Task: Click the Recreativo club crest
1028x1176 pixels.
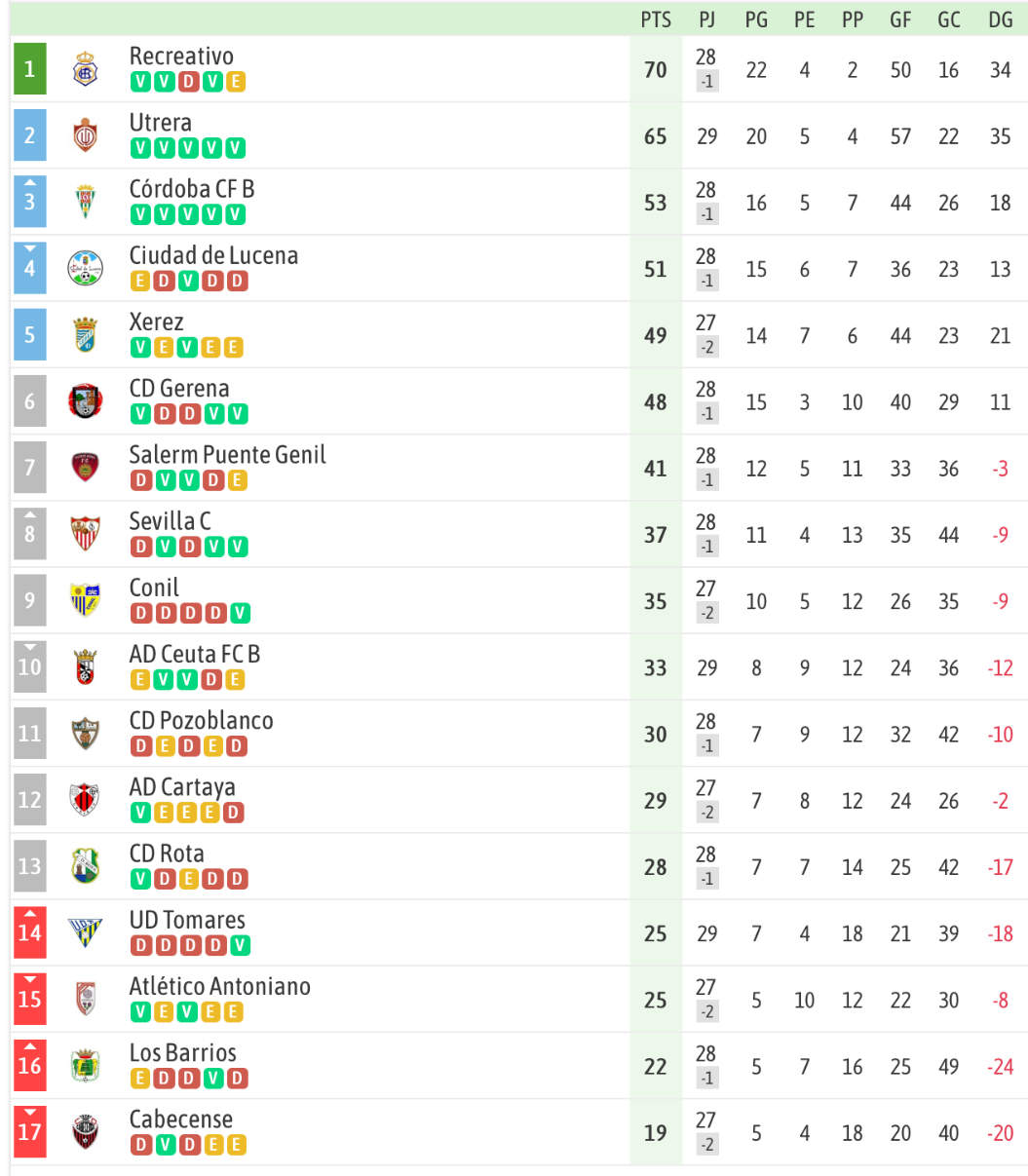Action: click(86, 69)
